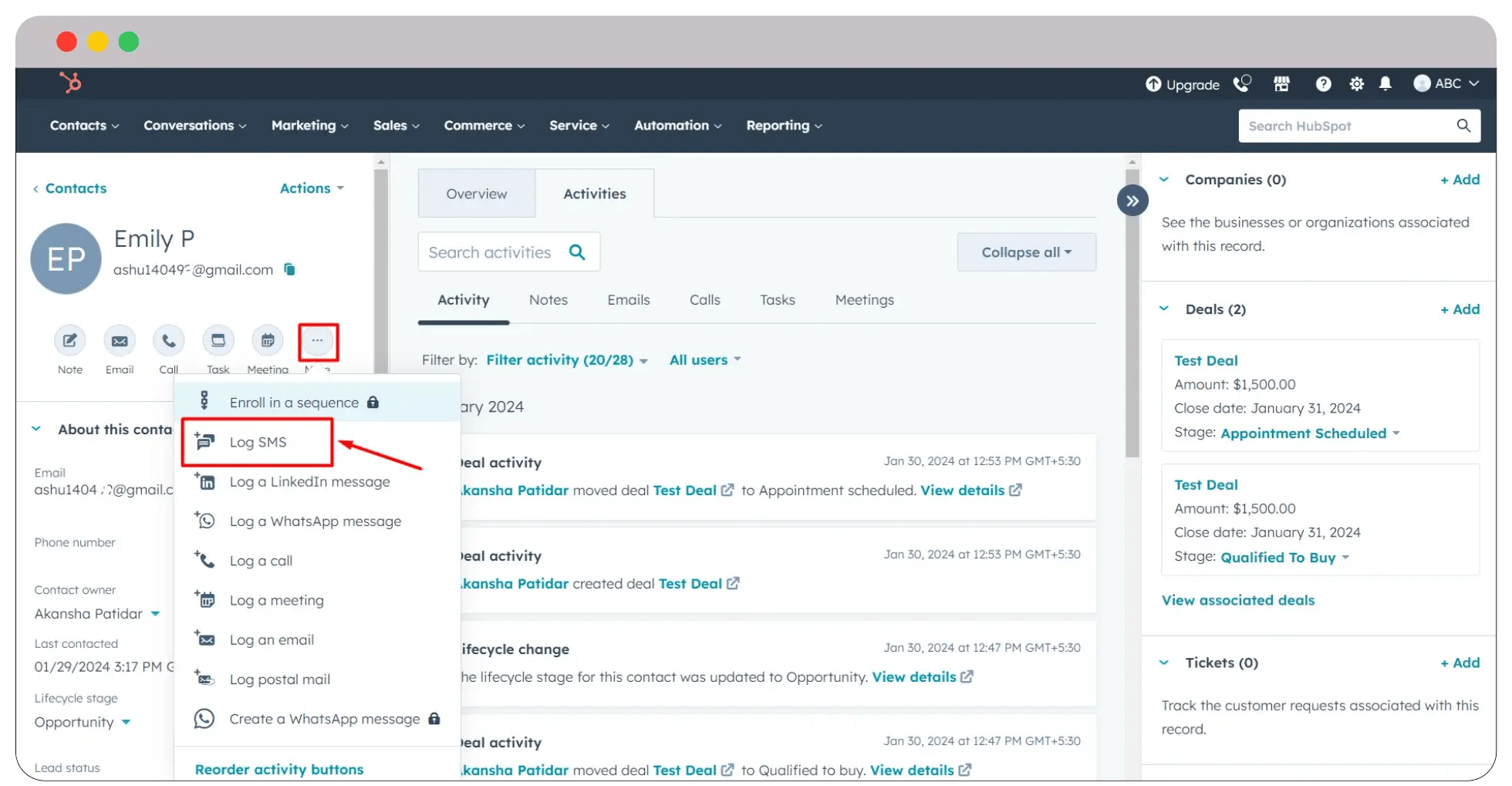This screenshot has width=1512, height=786.
Task: Open the notifications bell
Action: 1385,84
